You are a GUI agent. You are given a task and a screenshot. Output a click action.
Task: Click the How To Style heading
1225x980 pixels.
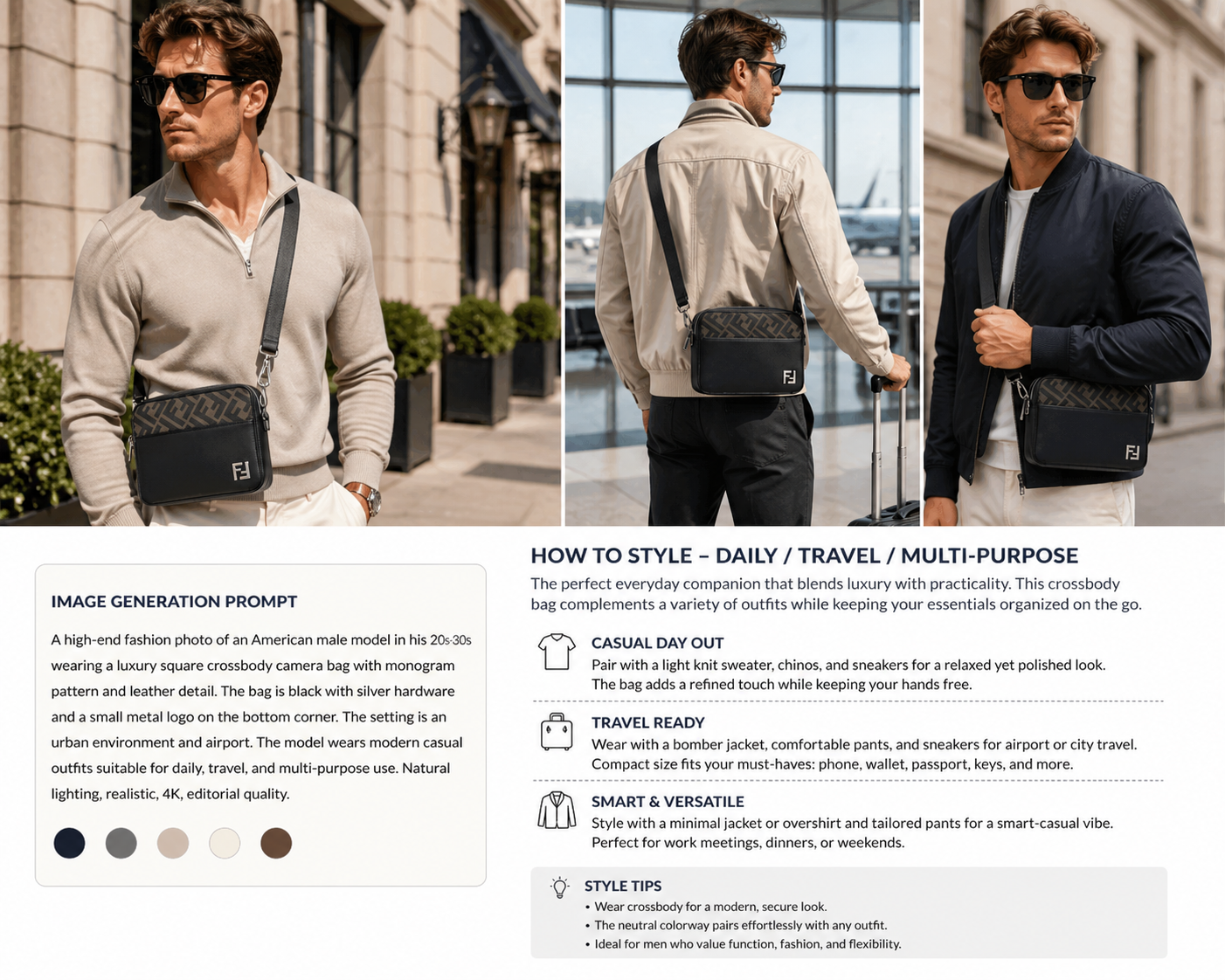click(805, 556)
